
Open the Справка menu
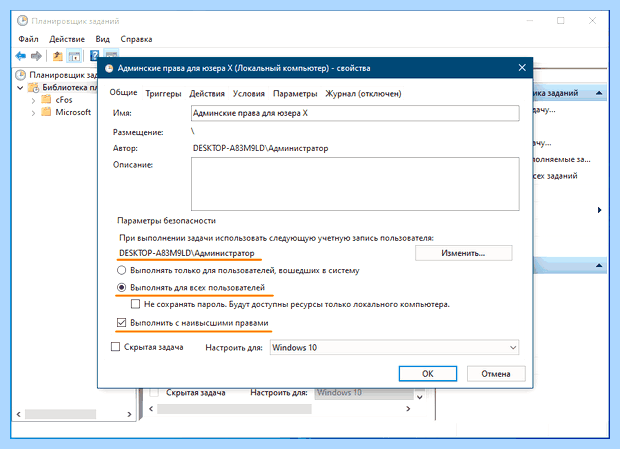coord(136,39)
